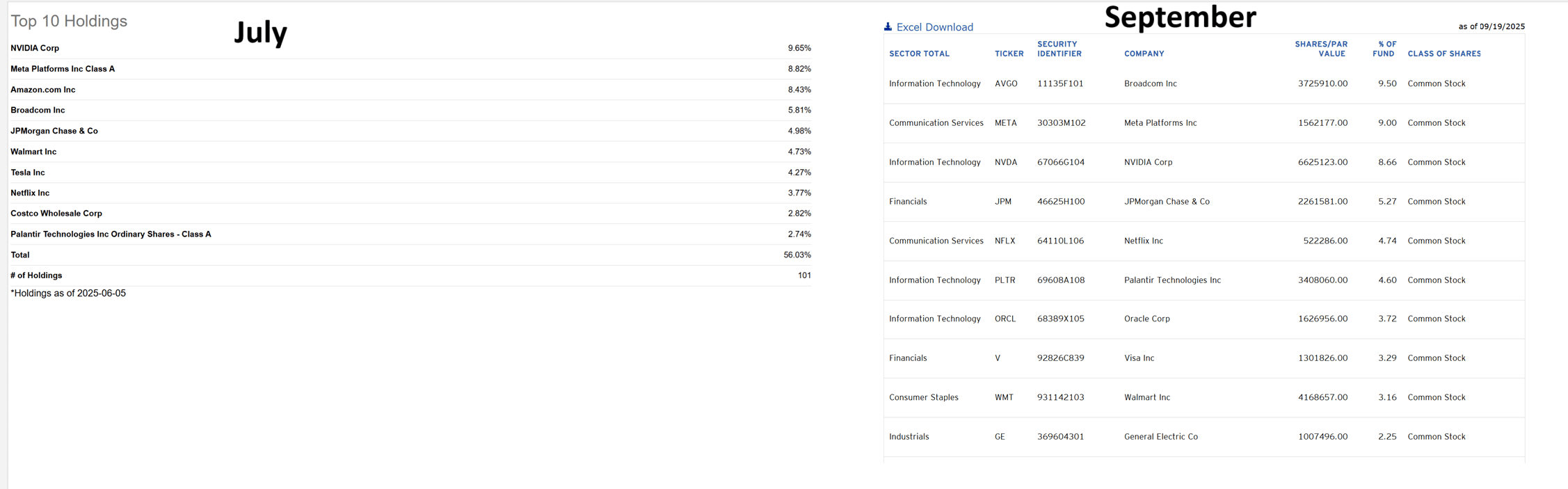Click the SHARES/PAR VALUE column header

coord(1321,49)
